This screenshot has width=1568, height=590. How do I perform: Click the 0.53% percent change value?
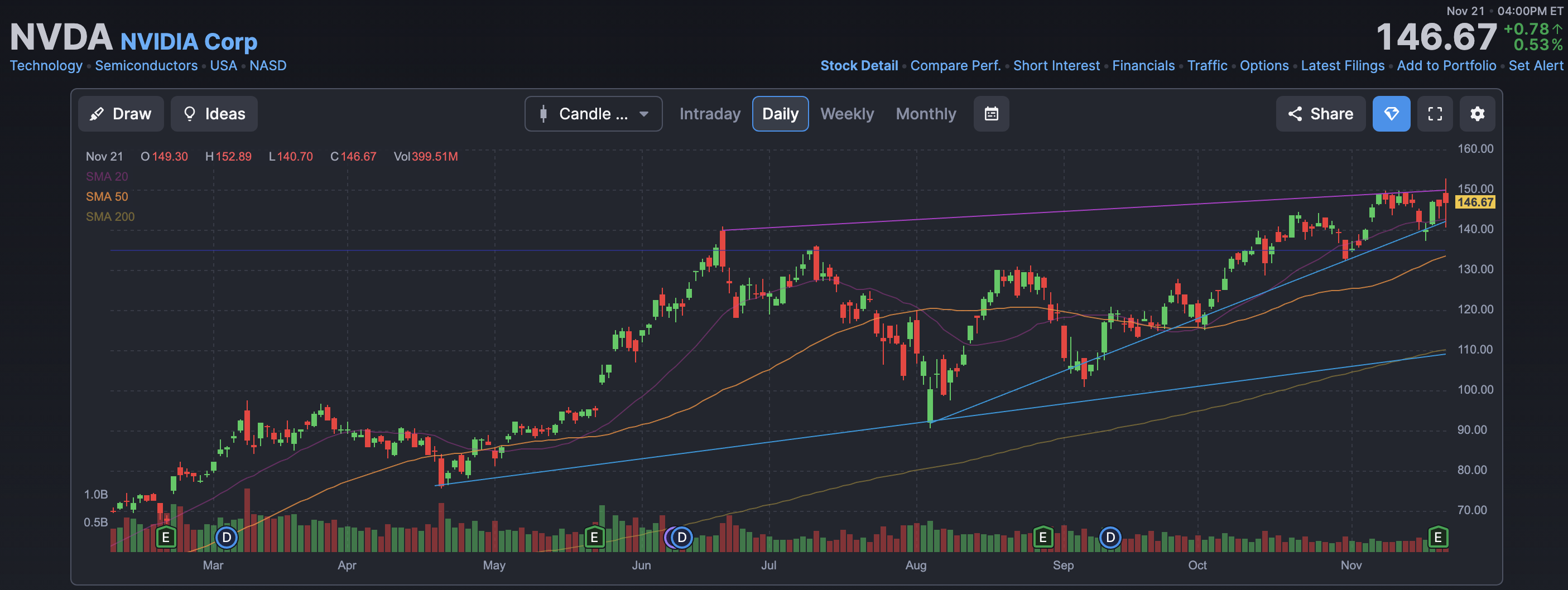(1537, 45)
